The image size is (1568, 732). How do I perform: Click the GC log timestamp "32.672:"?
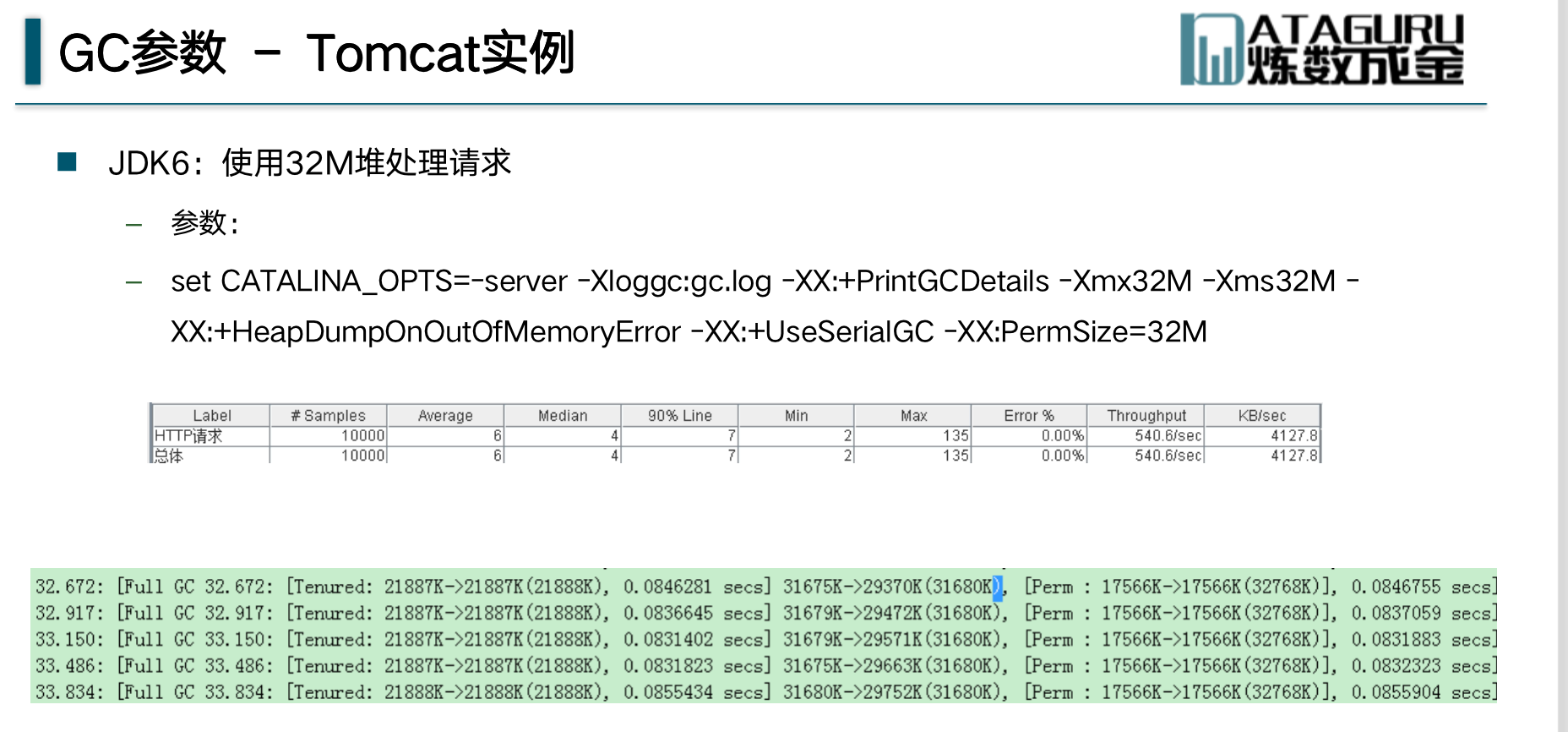[69, 587]
